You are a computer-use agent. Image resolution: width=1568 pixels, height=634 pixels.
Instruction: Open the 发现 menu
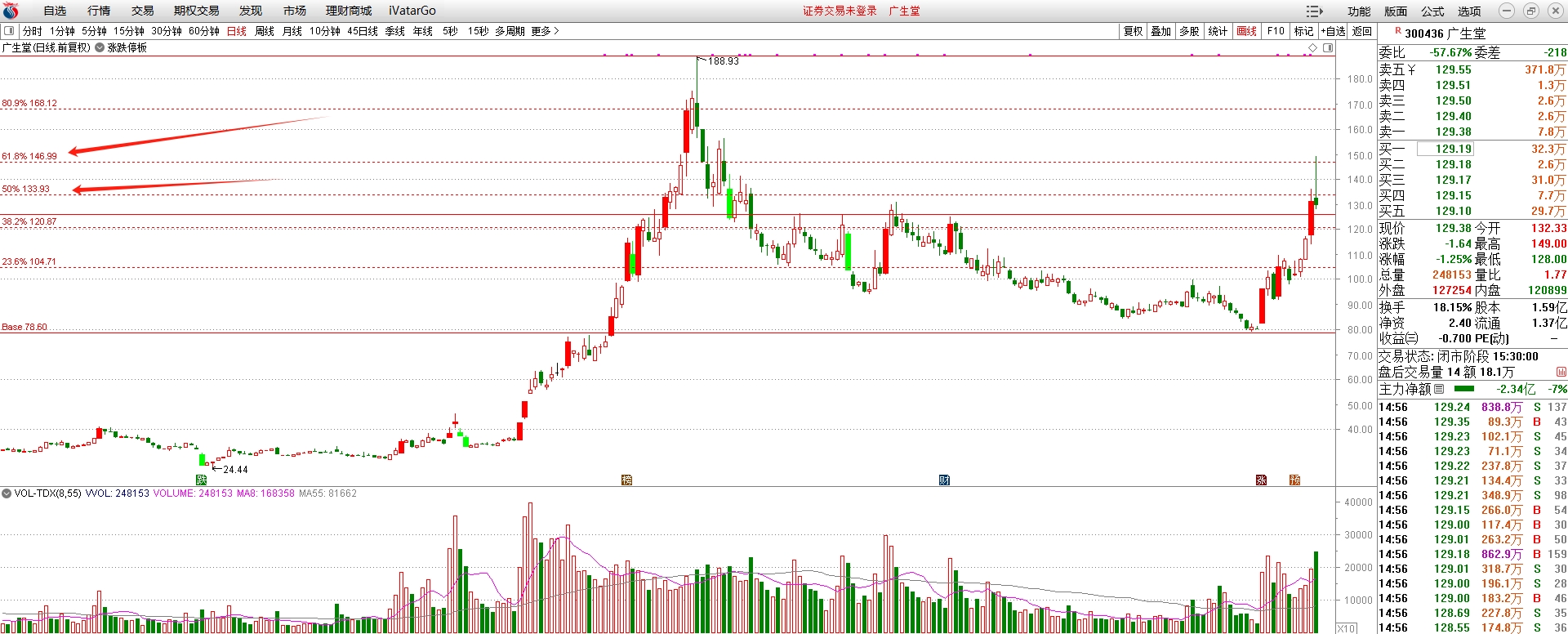point(251,11)
